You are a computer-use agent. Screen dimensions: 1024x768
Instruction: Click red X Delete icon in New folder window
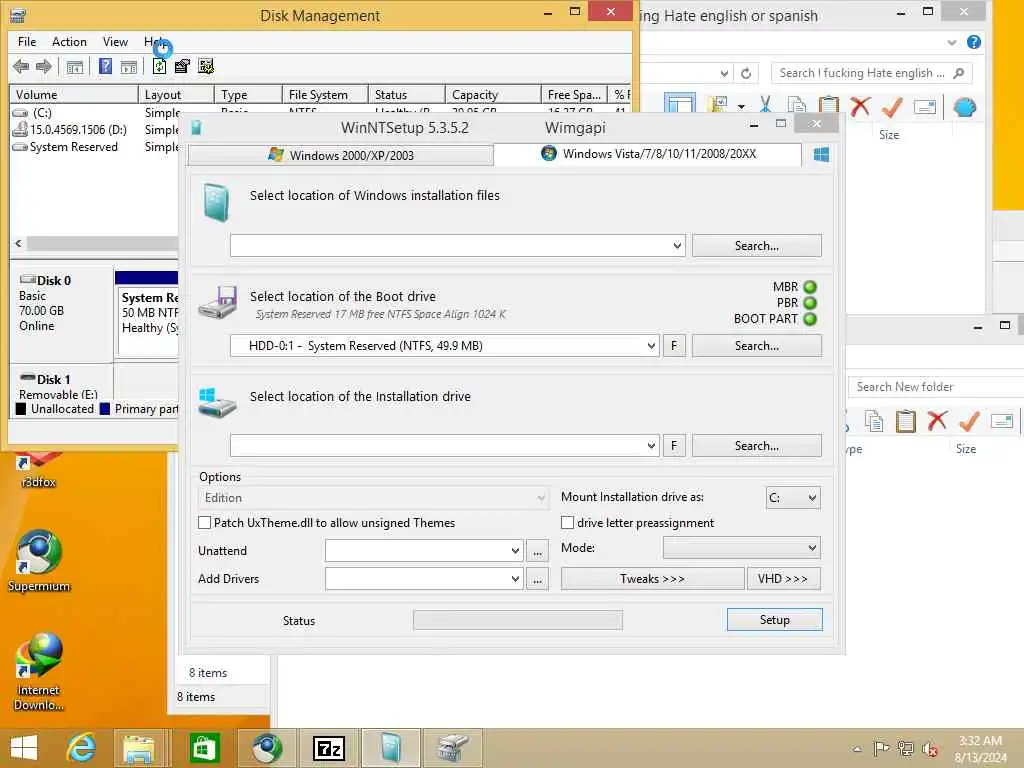tap(937, 421)
